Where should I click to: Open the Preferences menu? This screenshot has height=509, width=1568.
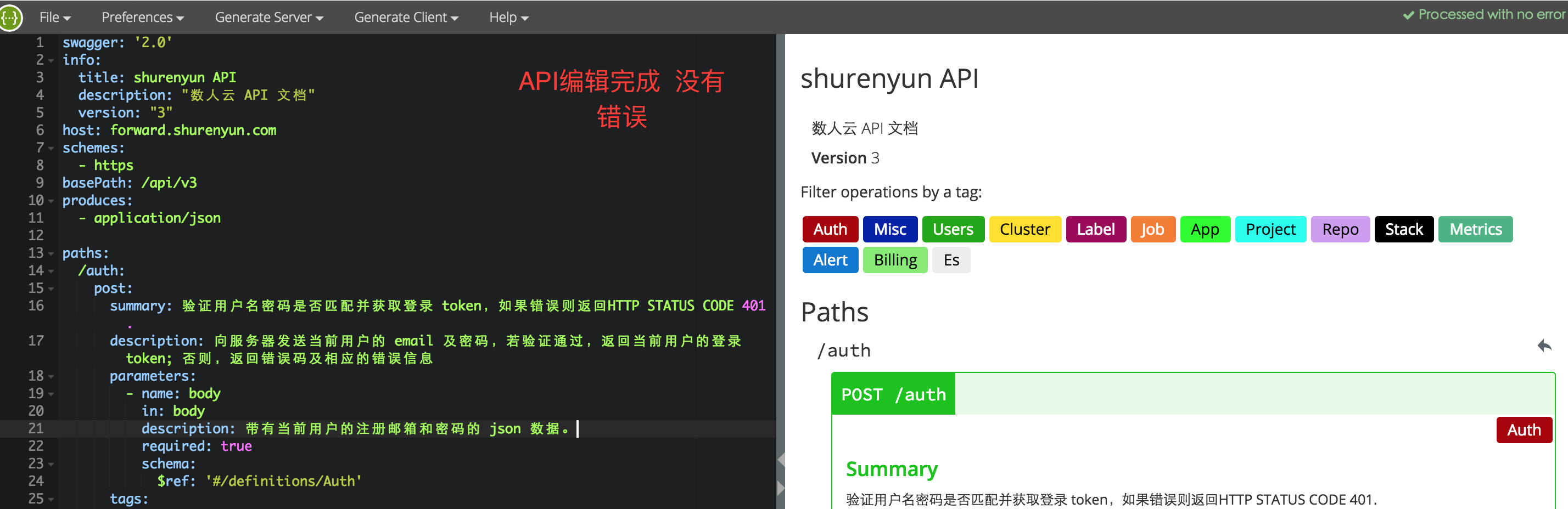[x=142, y=18]
